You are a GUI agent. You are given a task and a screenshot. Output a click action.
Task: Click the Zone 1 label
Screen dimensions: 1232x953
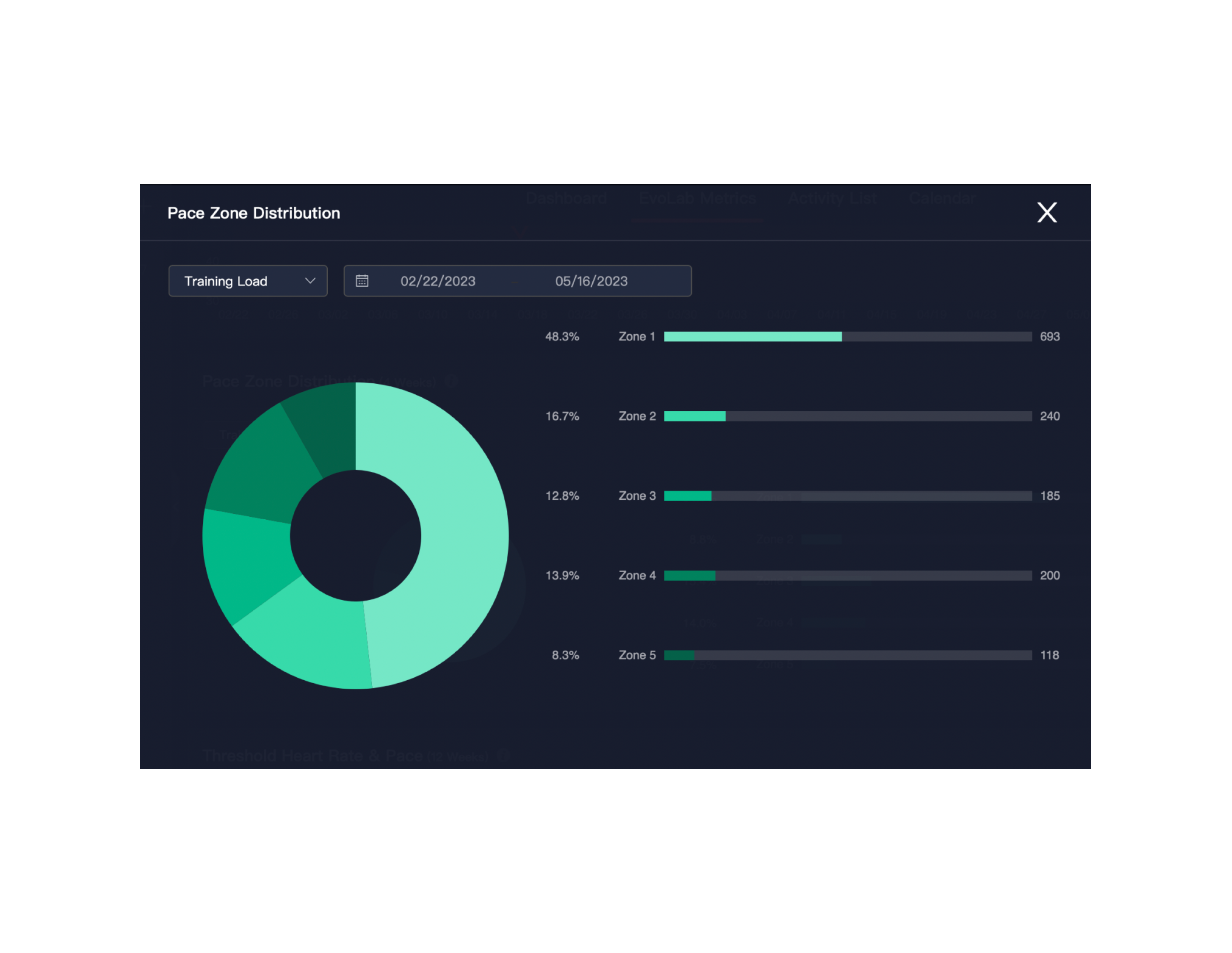click(x=637, y=337)
